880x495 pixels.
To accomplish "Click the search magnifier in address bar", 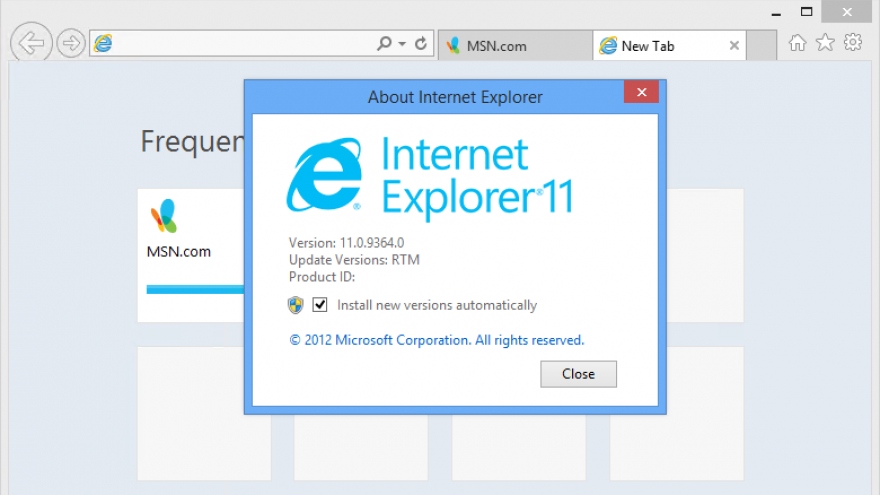I will (384, 44).
